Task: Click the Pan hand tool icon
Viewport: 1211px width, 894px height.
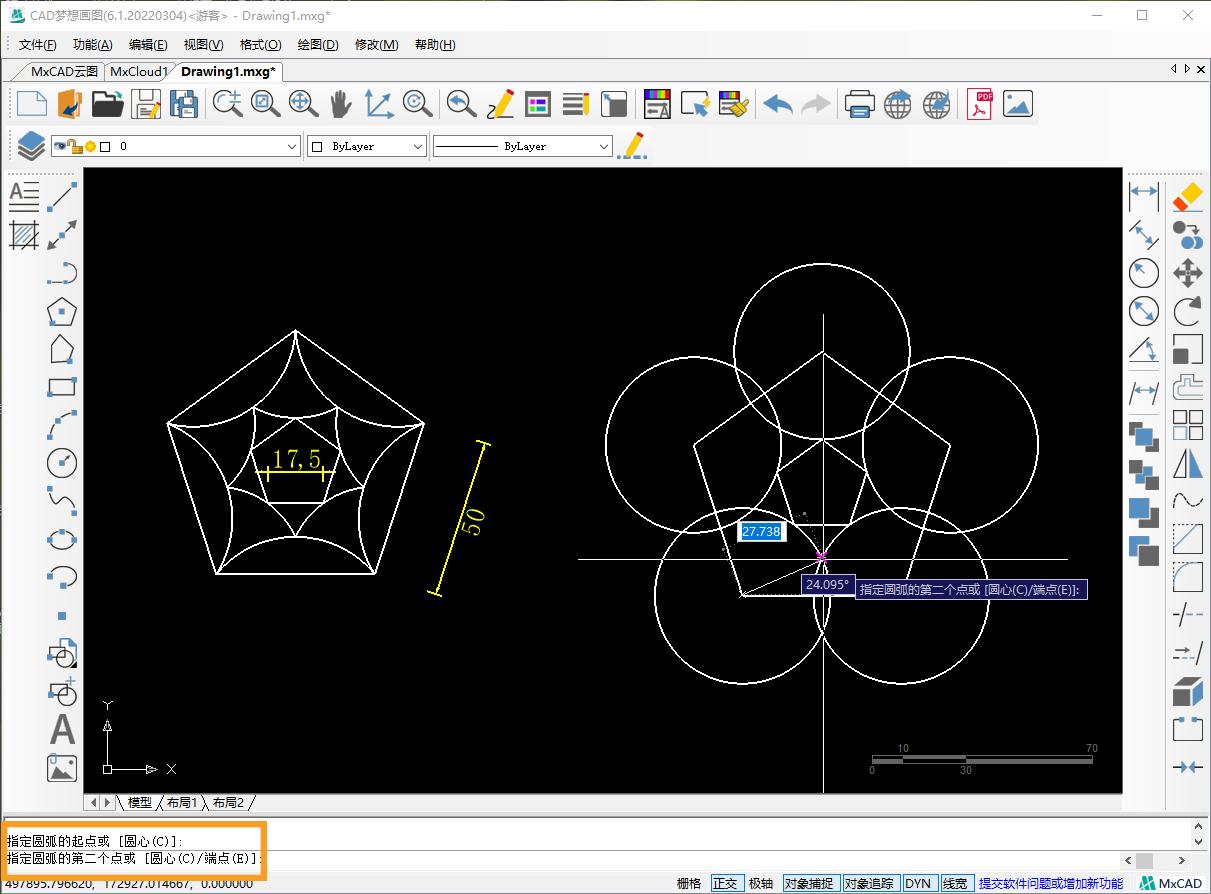Action: tap(341, 104)
